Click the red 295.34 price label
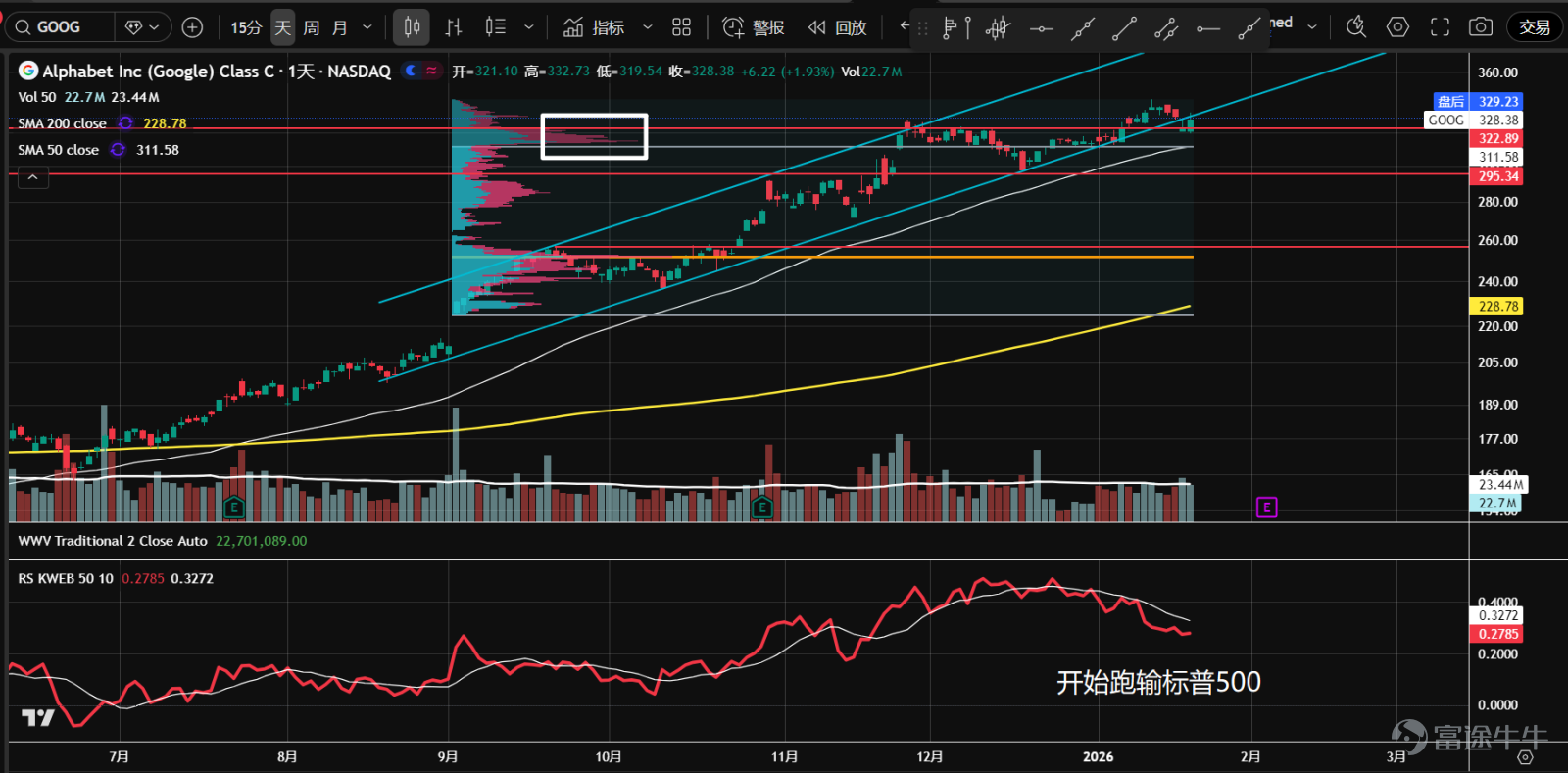Image resolution: width=1568 pixels, height=773 pixels. (1497, 177)
